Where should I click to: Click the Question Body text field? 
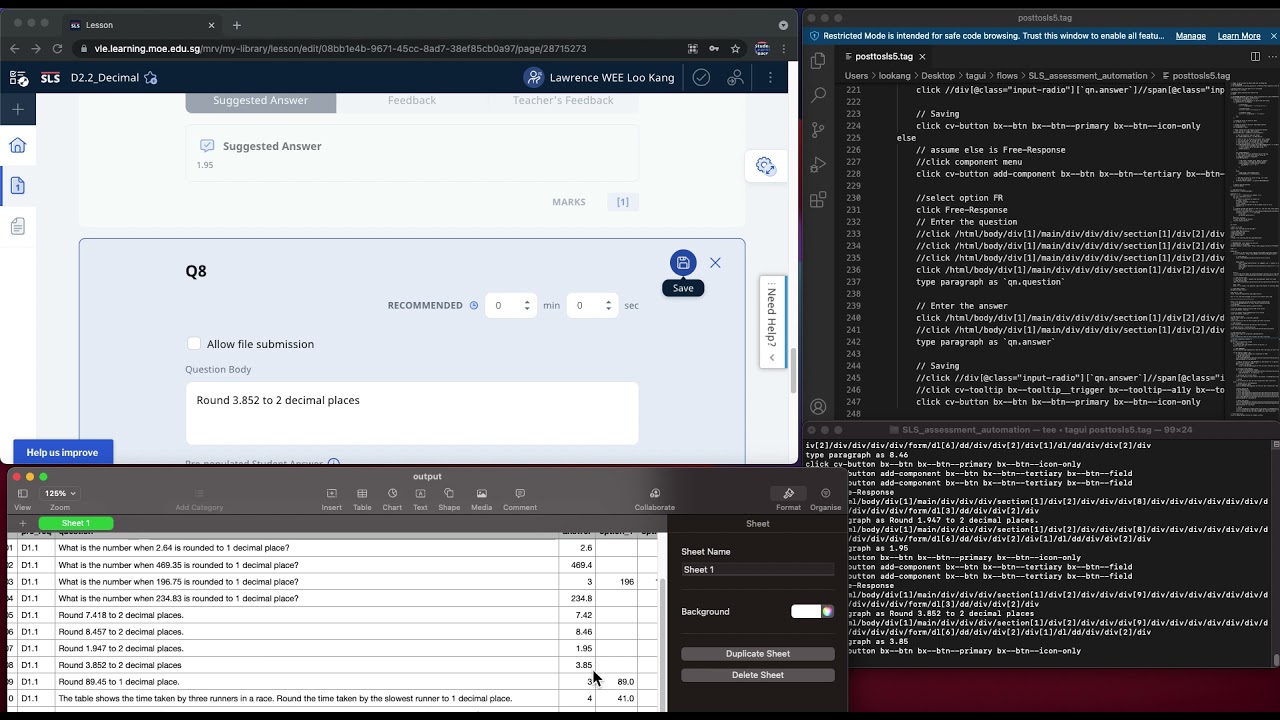coord(412,413)
